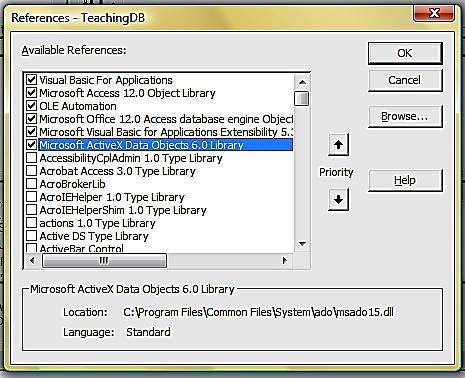
Task: Enable the AcroBrokerLib reference
Action: click(x=31, y=184)
